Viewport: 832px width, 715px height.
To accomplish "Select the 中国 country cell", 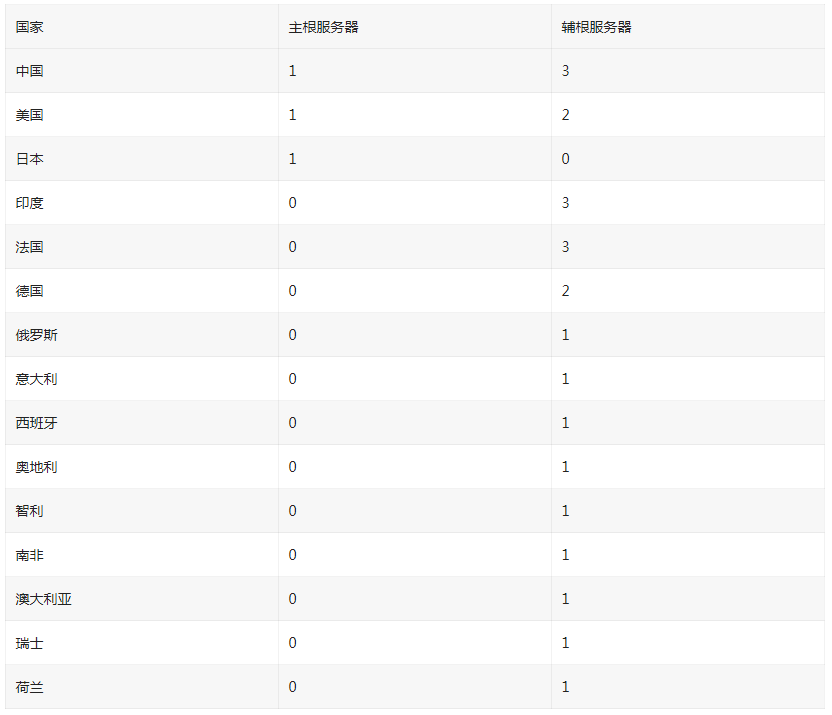I will (x=30, y=71).
